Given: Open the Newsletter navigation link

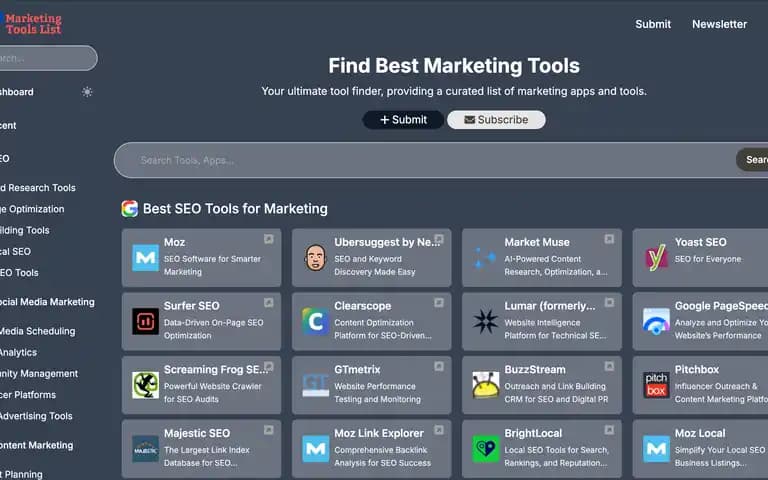Looking at the screenshot, I should [720, 24].
